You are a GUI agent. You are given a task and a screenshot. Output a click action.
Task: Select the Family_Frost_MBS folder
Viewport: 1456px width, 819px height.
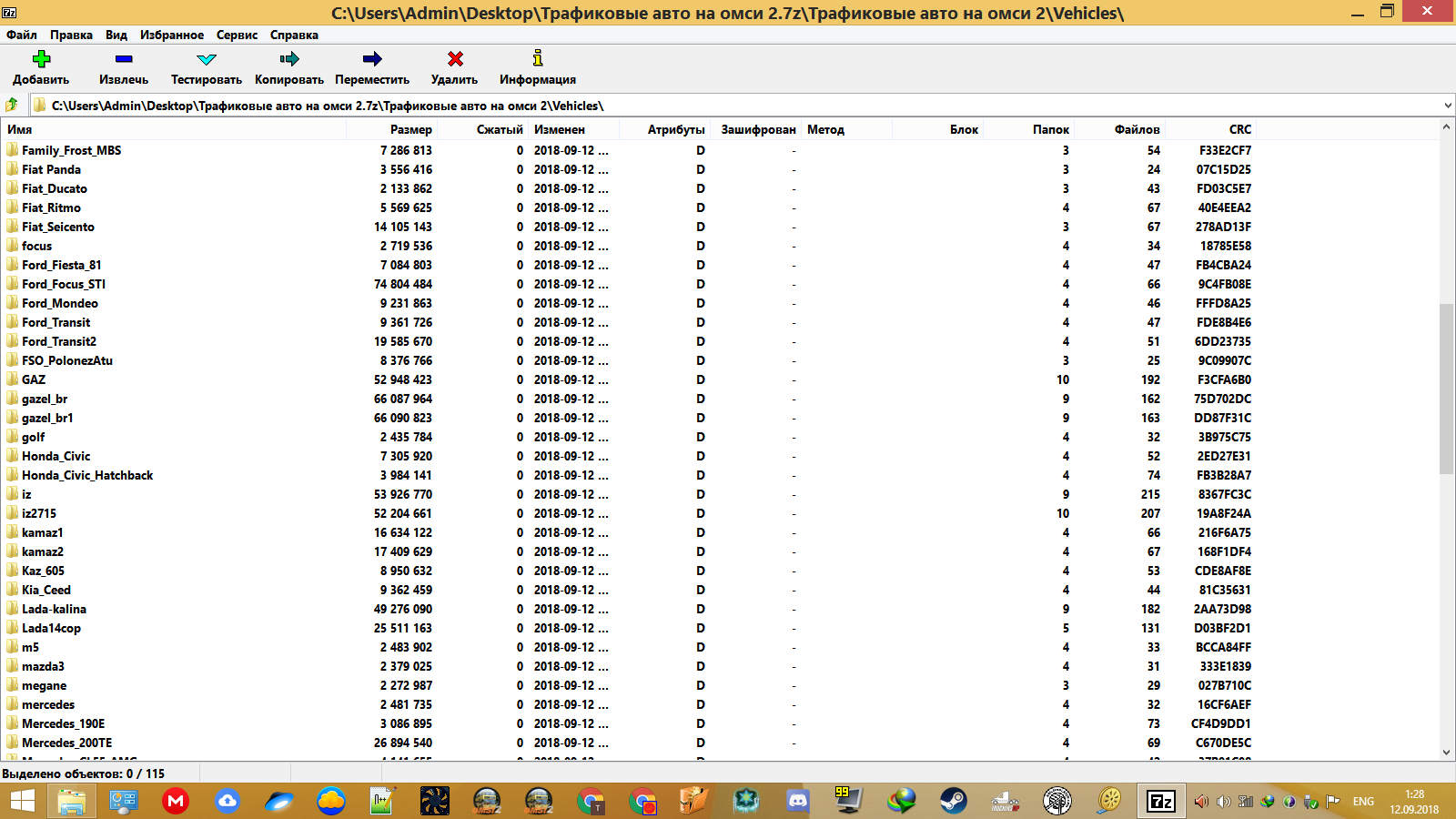(x=71, y=150)
